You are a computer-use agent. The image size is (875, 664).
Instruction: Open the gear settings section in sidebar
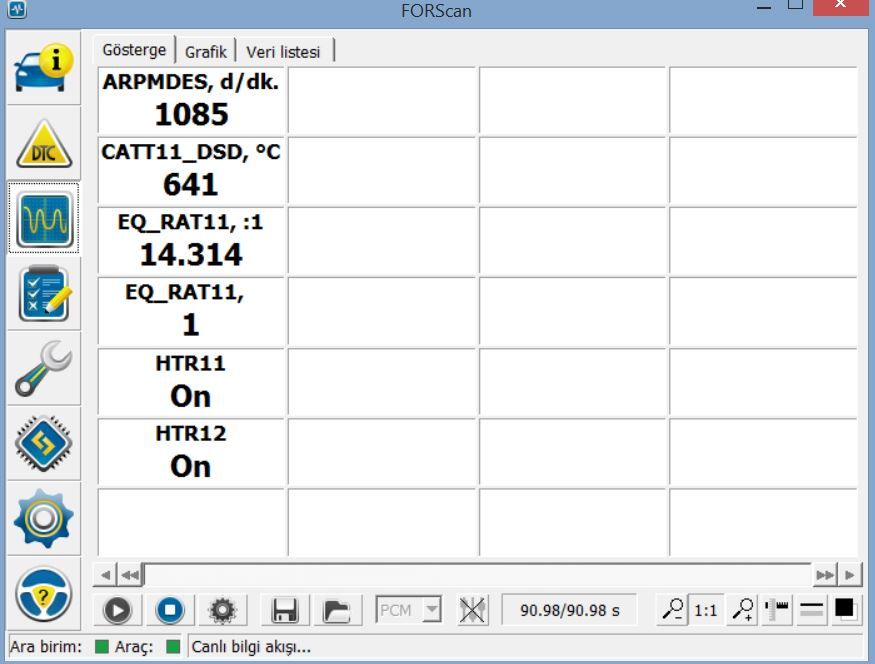44,518
